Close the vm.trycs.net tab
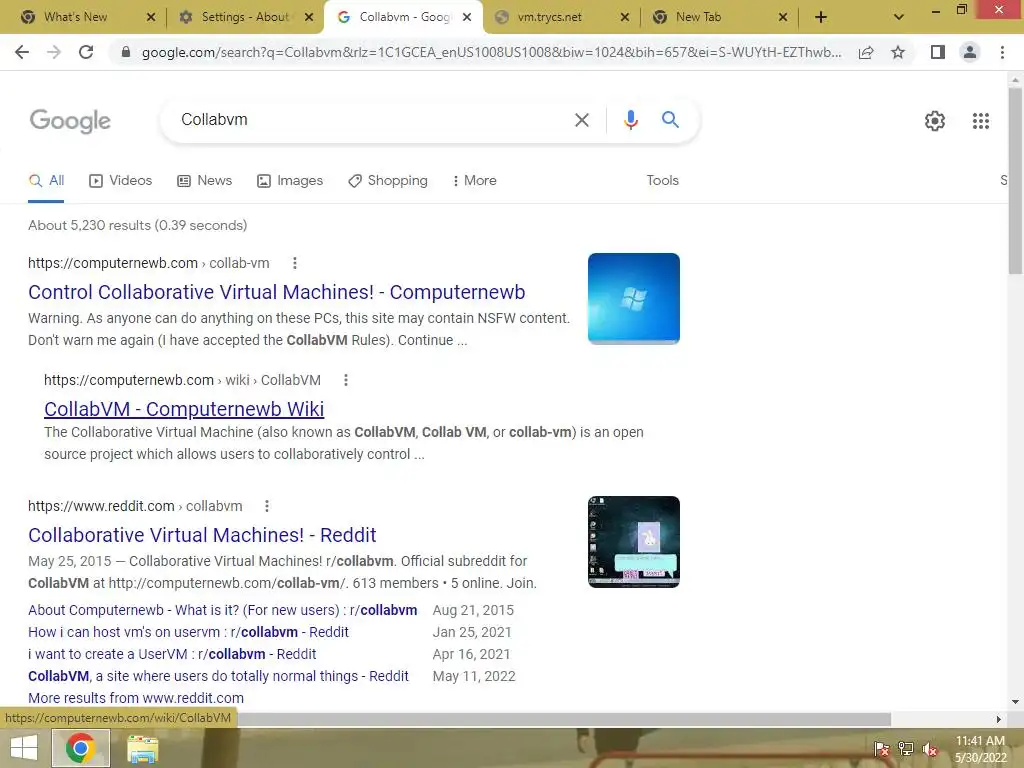Screen dimensions: 1024x768 coord(625,18)
